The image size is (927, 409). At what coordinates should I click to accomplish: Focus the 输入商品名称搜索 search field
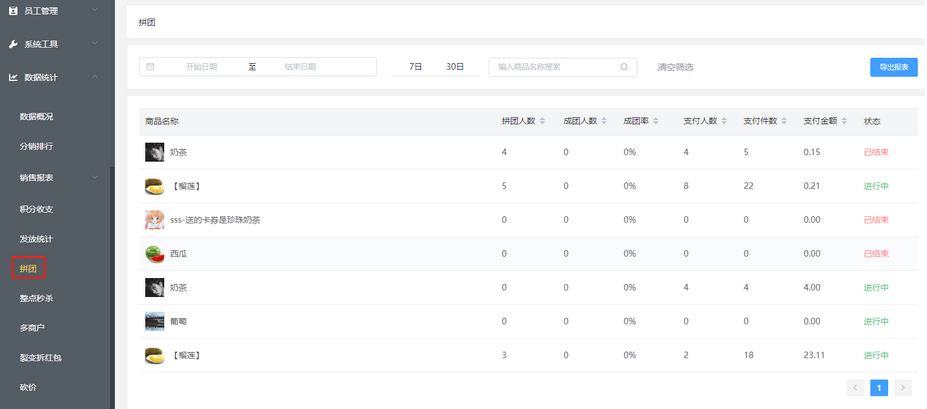[x=555, y=67]
